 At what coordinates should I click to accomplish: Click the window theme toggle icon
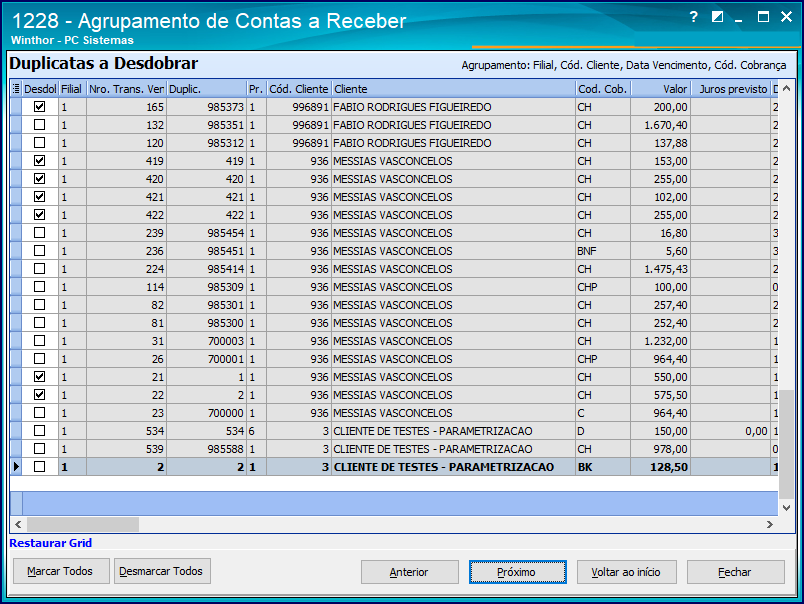[717, 17]
